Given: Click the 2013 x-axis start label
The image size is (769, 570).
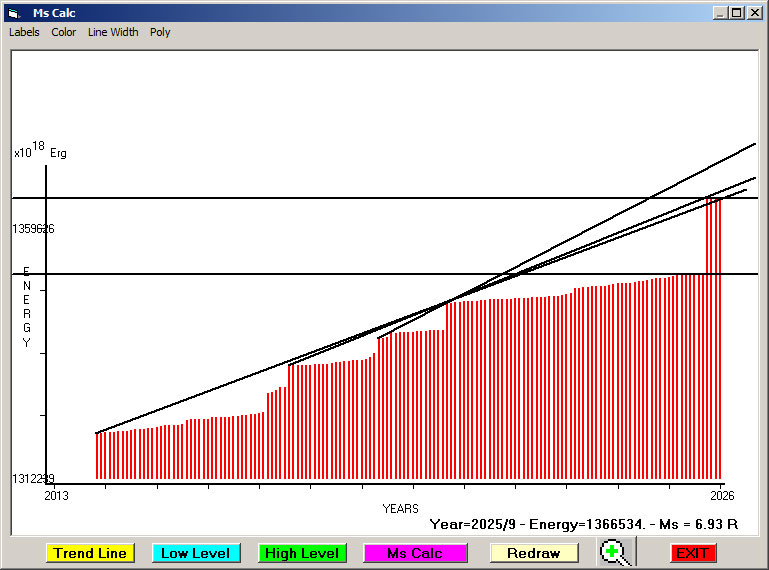Looking at the screenshot, I should (x=57, y=495).
